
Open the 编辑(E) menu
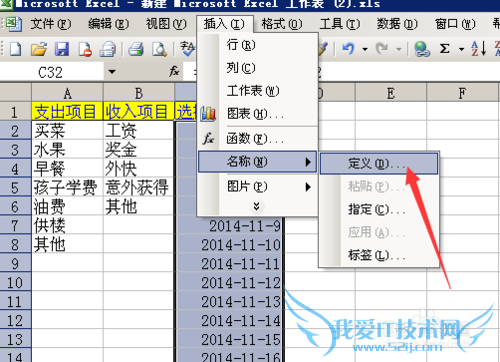click(x=108, y=24)
